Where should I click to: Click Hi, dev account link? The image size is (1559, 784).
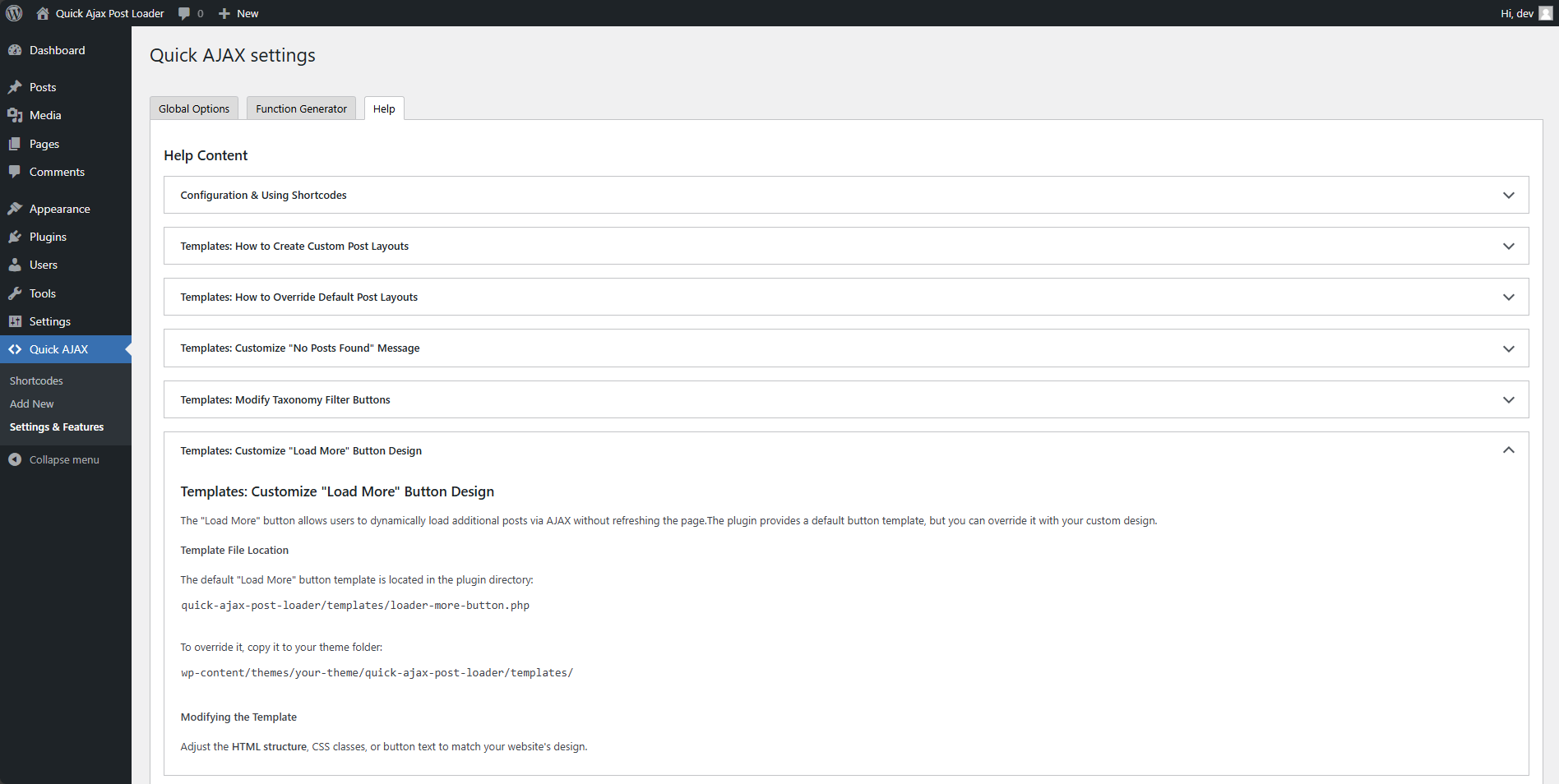pos(1517,13)
